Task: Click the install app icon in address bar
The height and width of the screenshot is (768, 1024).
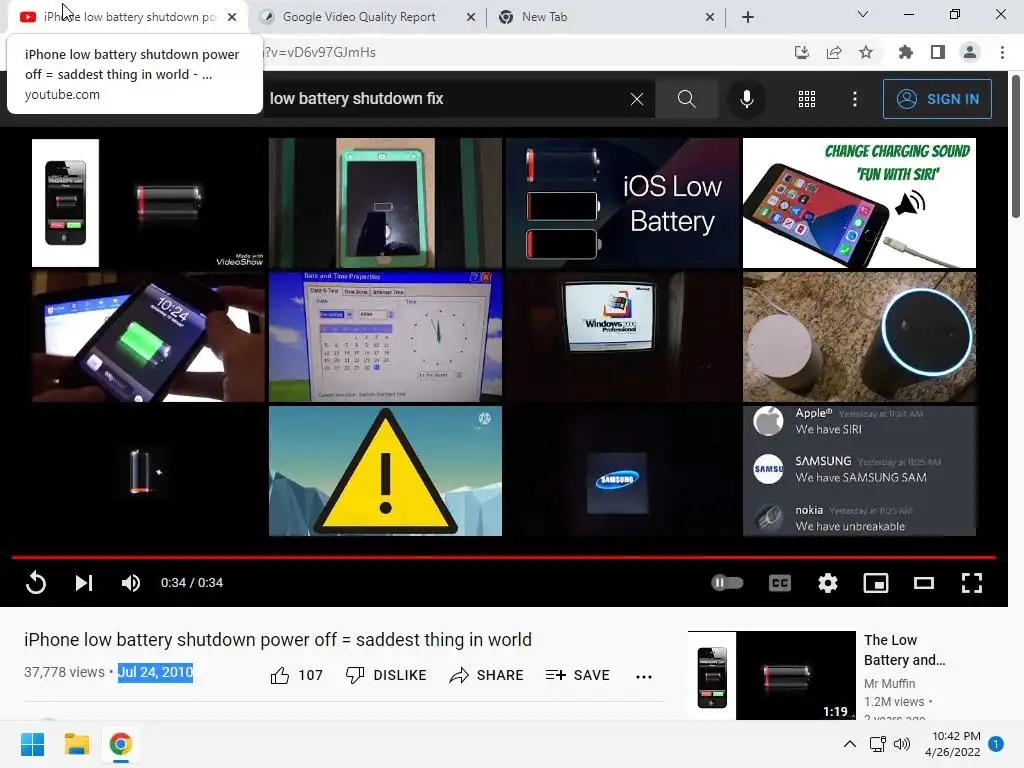Action: [x=802, y=52]
